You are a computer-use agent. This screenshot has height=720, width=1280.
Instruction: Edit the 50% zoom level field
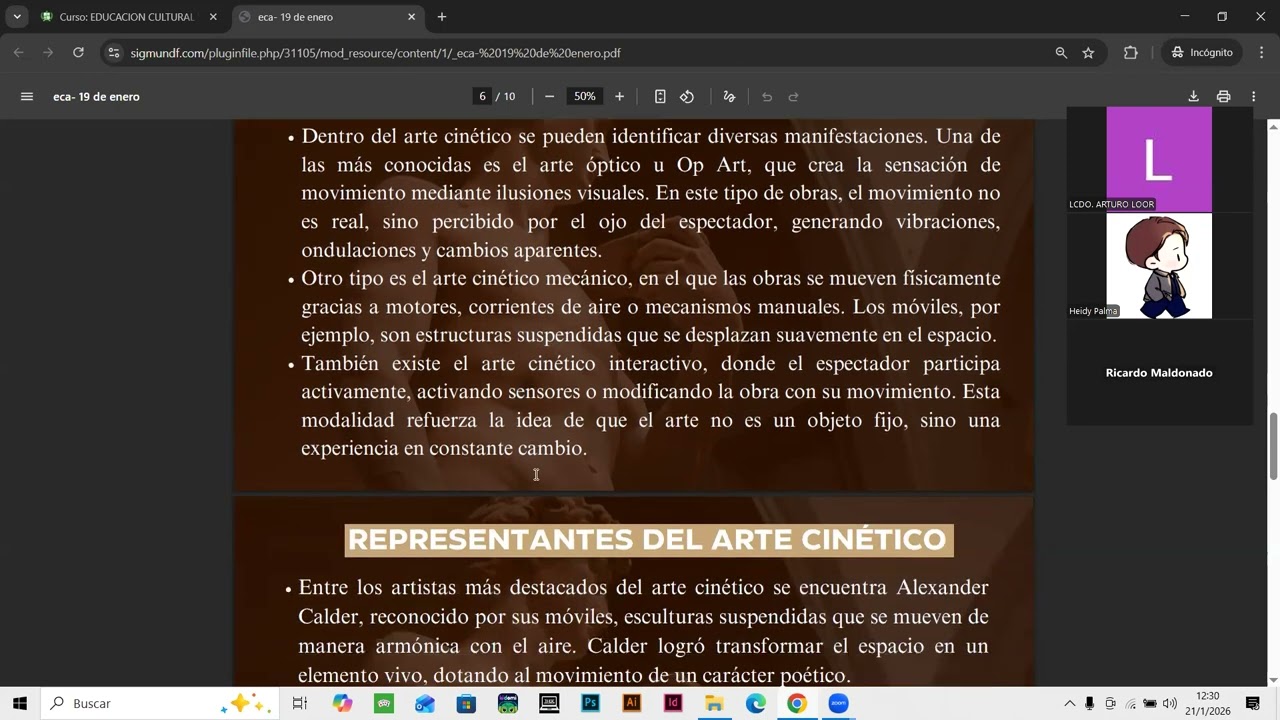pos(584,97)
